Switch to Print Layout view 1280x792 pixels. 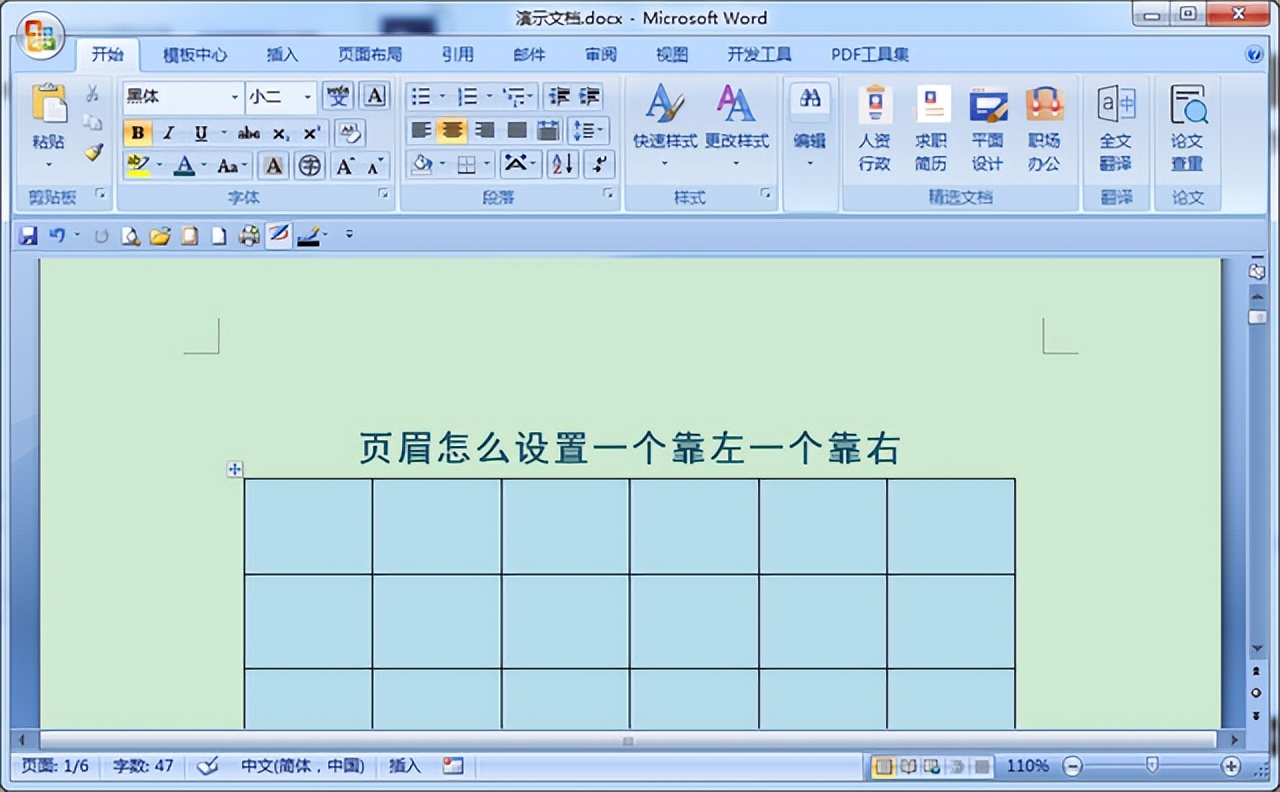tap(884, 766)
